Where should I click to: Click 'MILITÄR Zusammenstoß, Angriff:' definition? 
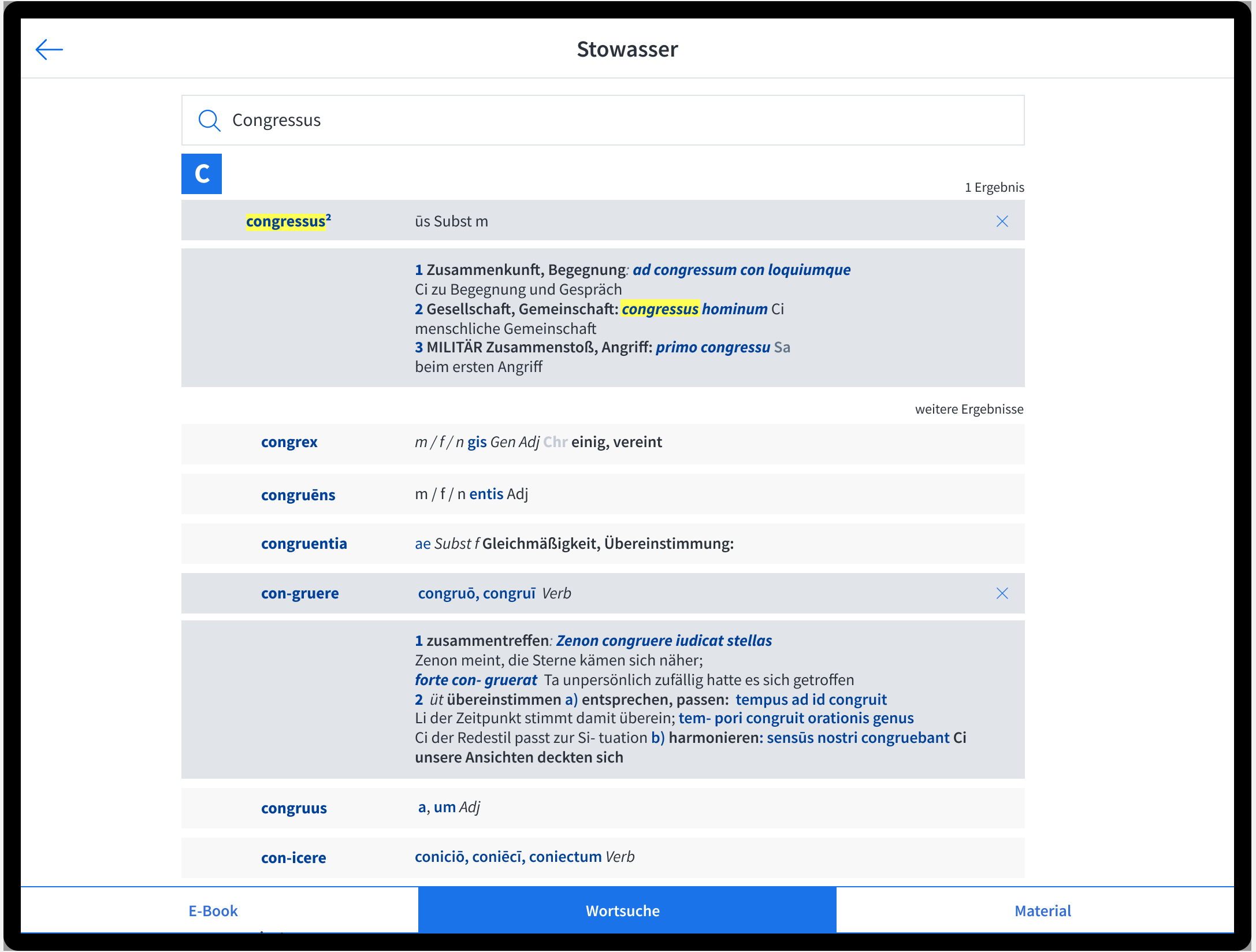tap(539, 347)
